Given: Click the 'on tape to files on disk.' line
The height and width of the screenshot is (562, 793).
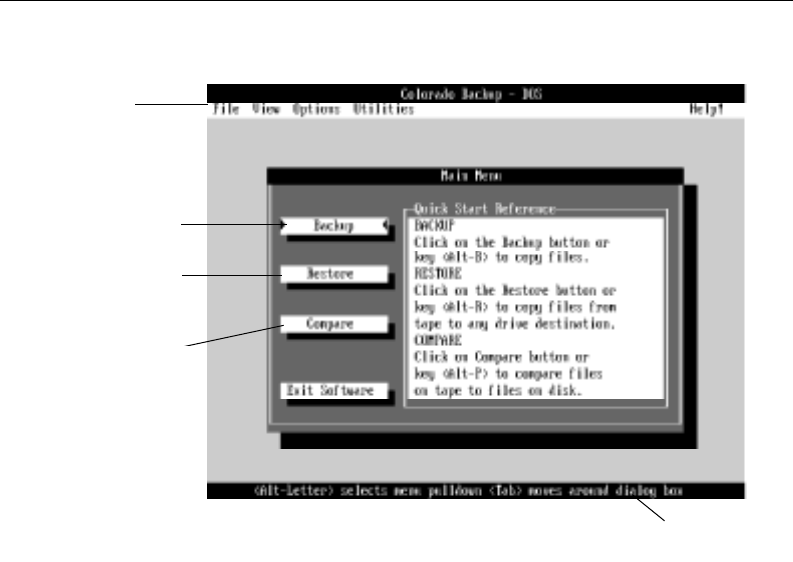Looking at the screenshot, I should point(498,391).
